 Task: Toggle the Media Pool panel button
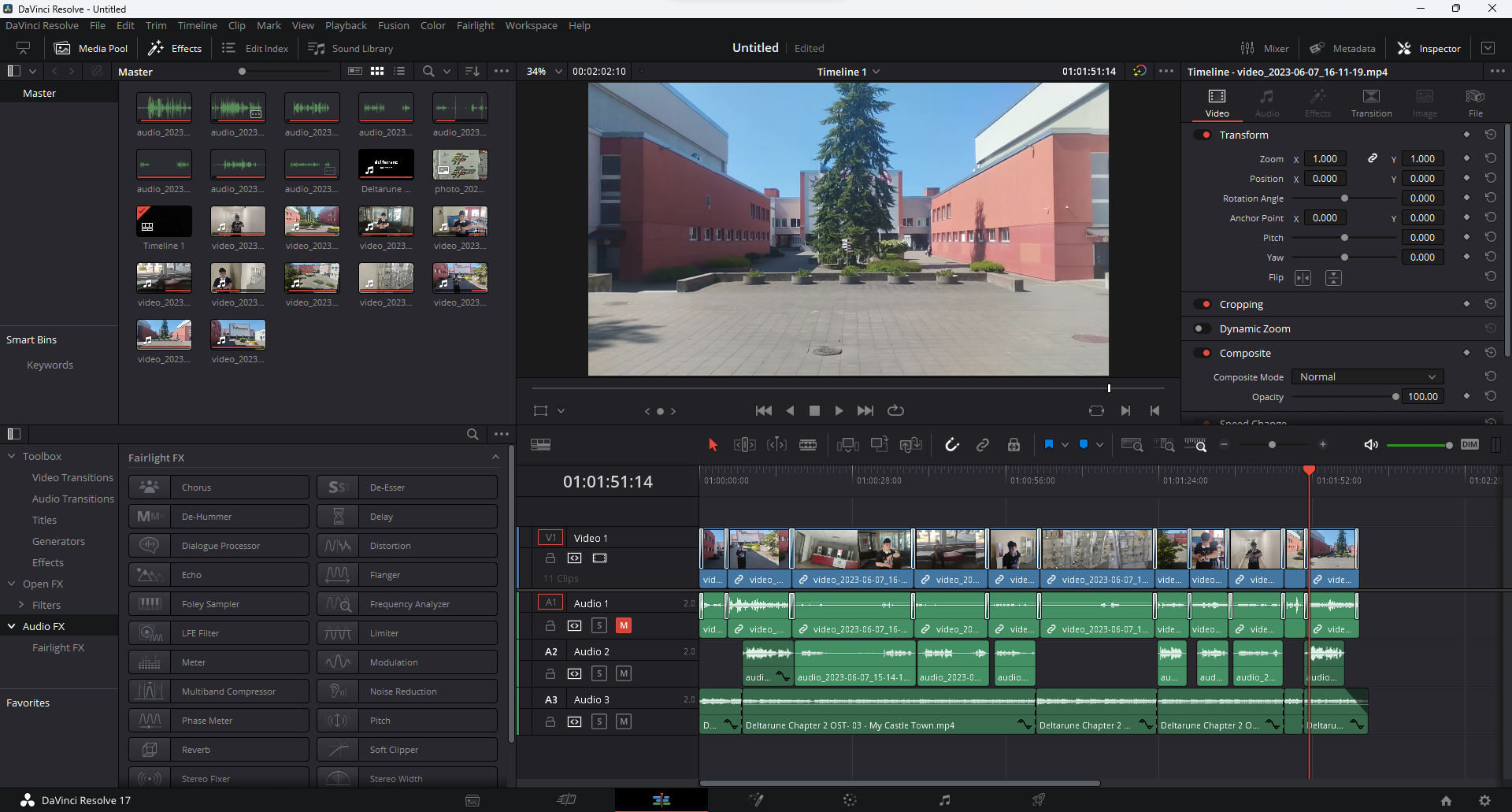(x=91, y=48)
